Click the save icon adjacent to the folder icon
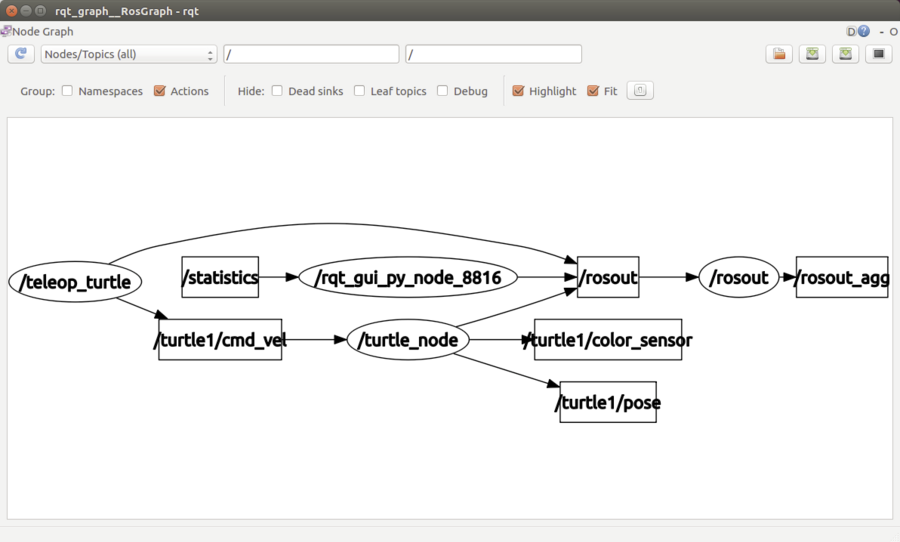This screenshot has height=542, width=900. click(812, 54)
